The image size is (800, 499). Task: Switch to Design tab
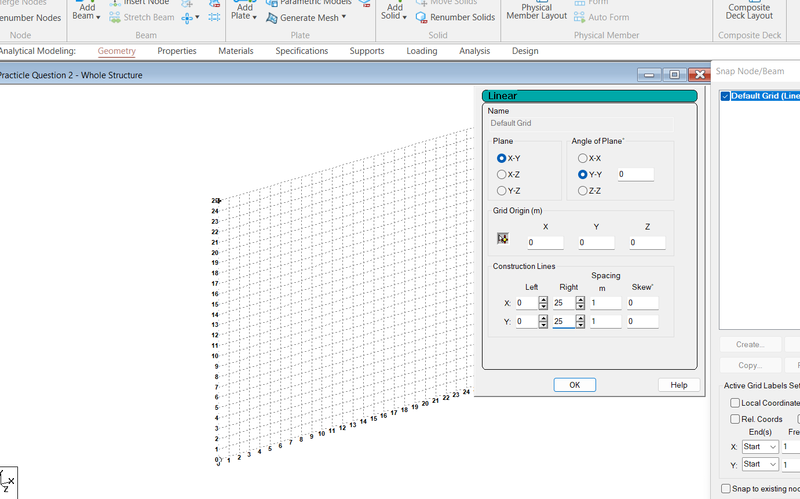pos(525,51)
